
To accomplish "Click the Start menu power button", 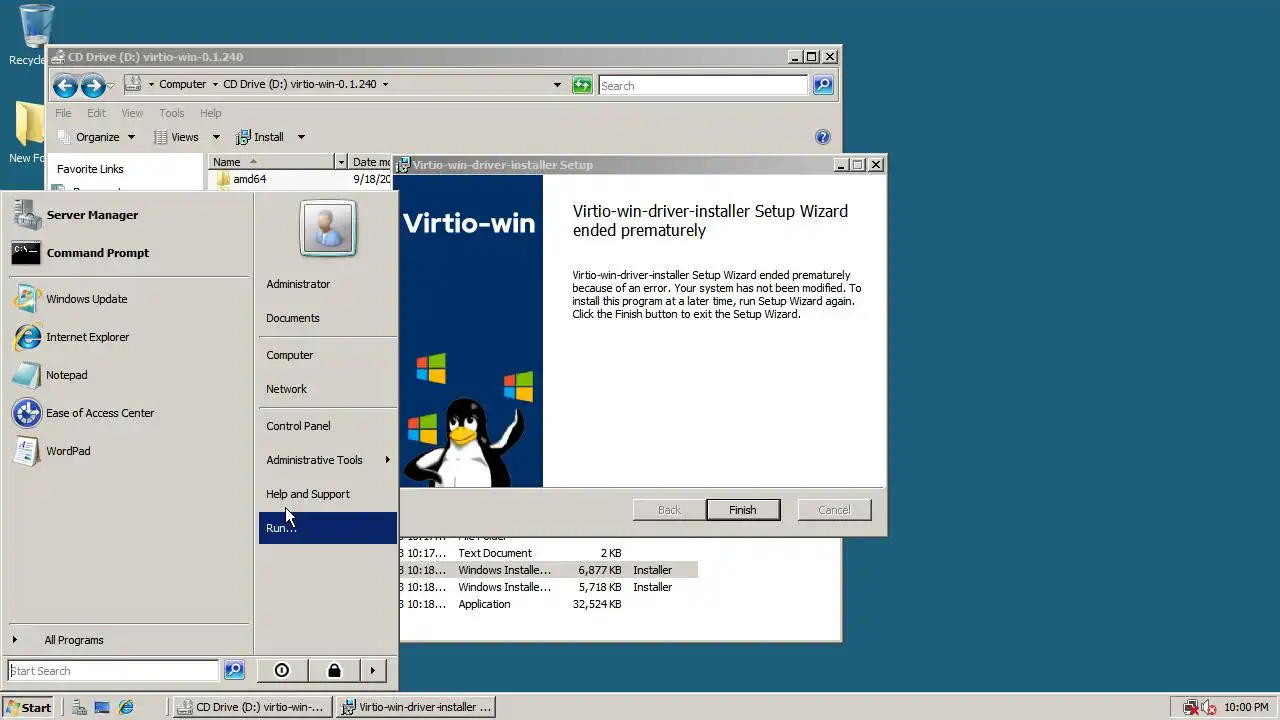I will click(282, 671).
